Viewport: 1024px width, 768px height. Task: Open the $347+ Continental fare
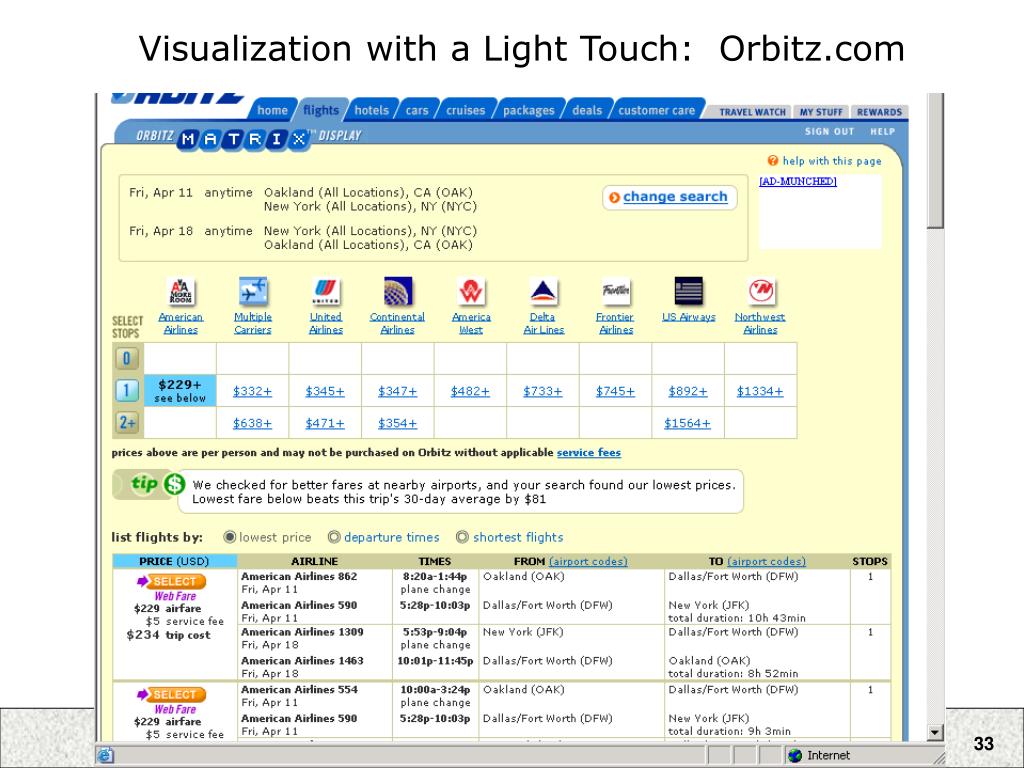[397, 391]
